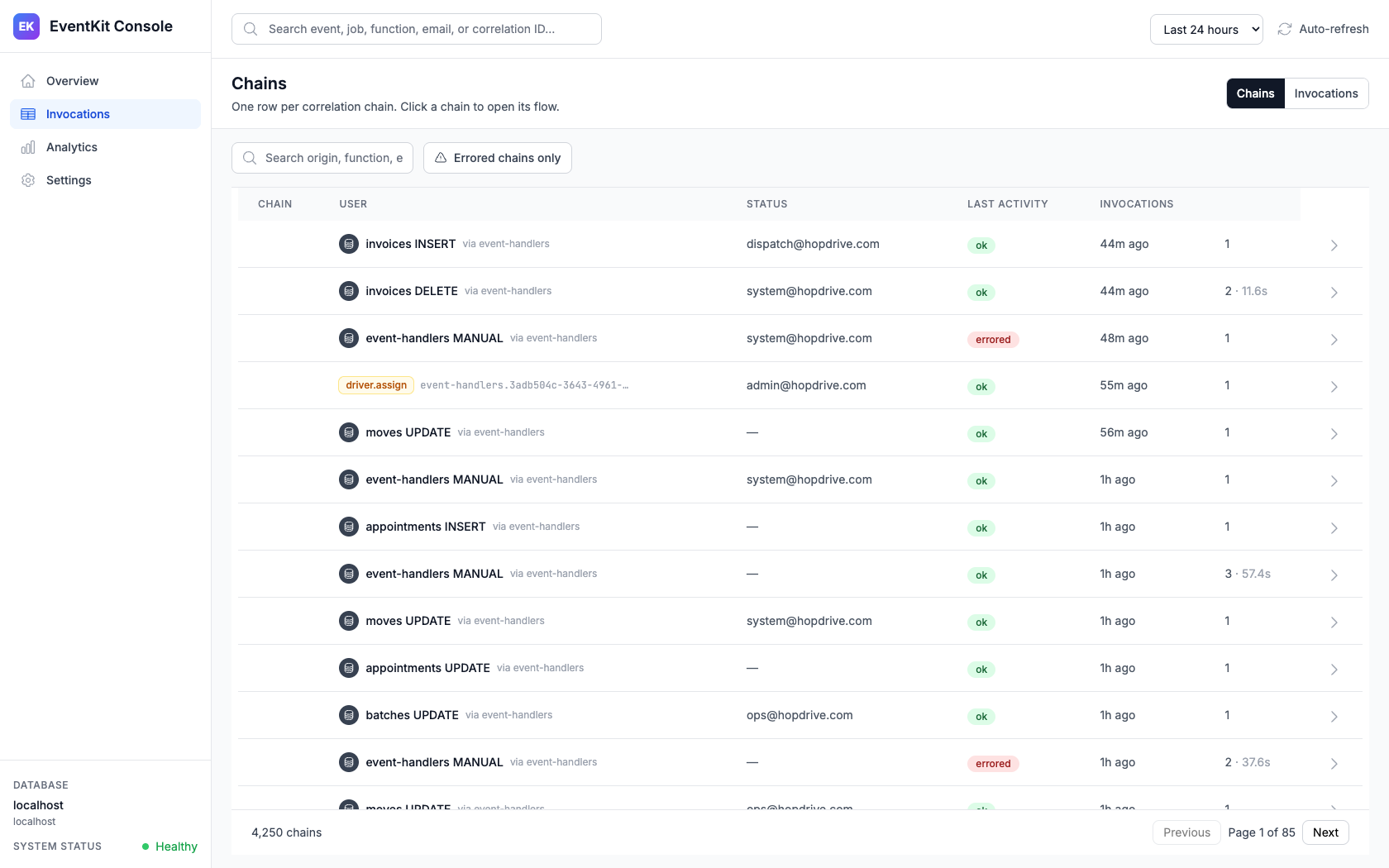Click the CHAIN column header
1389x868 pixels.
275,204
